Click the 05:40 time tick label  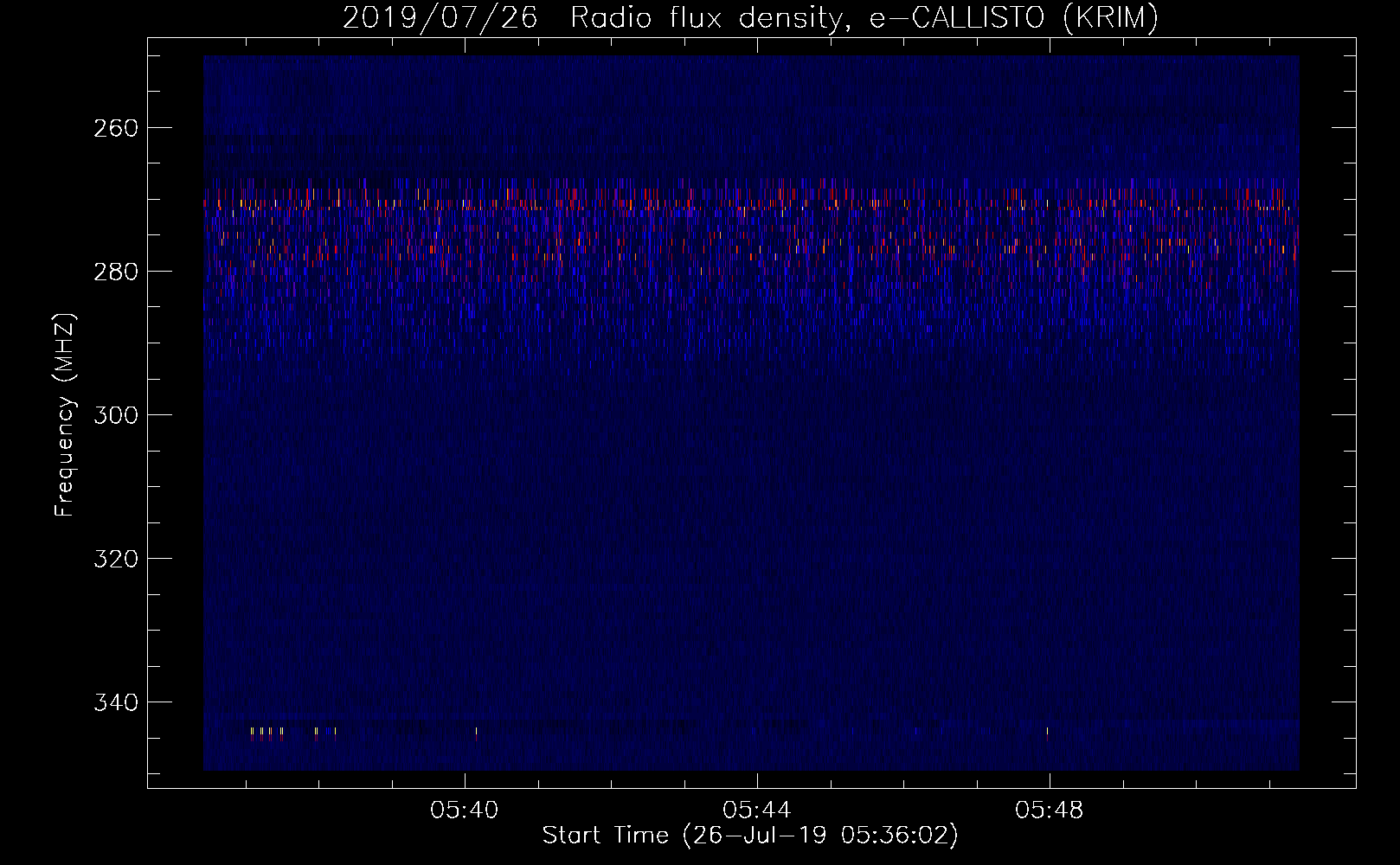pyautogui.click(x=465, y=811)
